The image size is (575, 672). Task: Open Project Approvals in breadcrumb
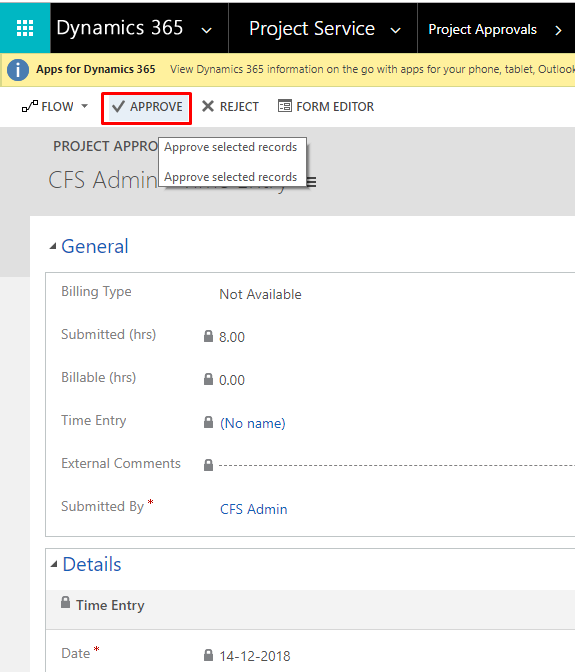point(482,30)
